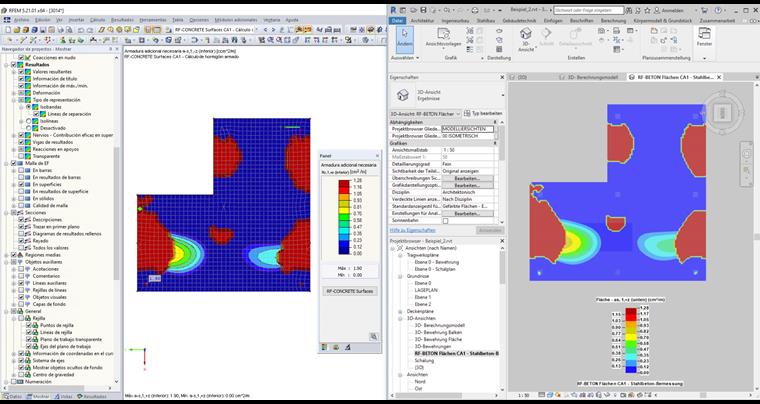Toggle Información de título checkbox
760x404 pixels.
21,78
